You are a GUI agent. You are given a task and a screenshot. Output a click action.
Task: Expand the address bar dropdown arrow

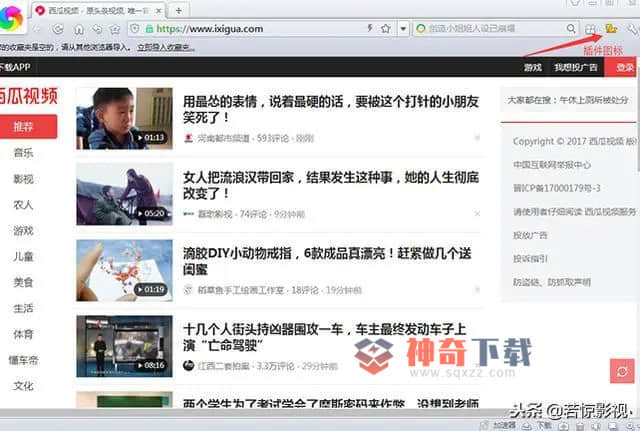pyautogui.click(x=403, y=29)
